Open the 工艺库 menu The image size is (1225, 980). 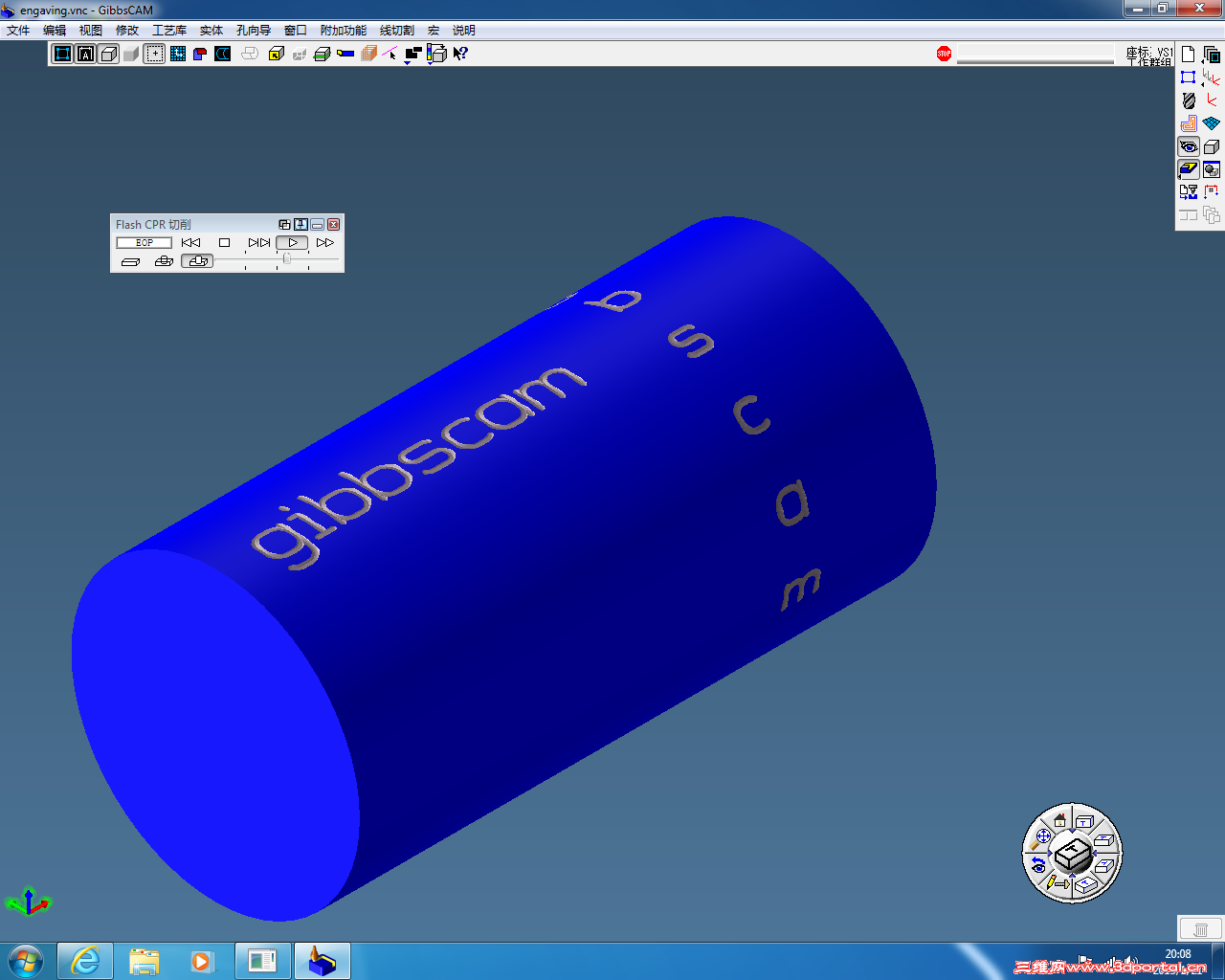point(169,31)
